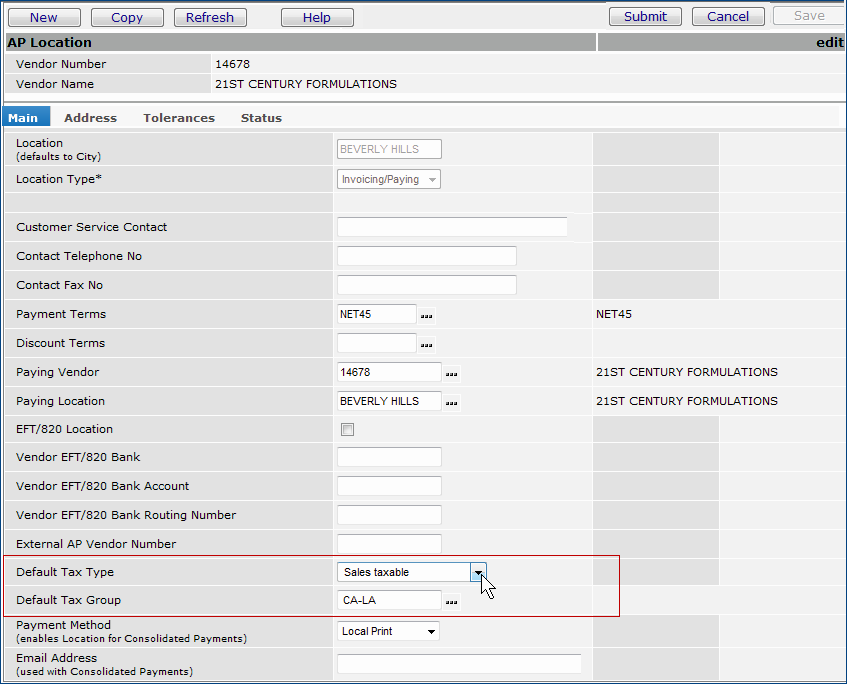
Task: Switch to the Tolerances tab
Action: (x=179, y=118)
